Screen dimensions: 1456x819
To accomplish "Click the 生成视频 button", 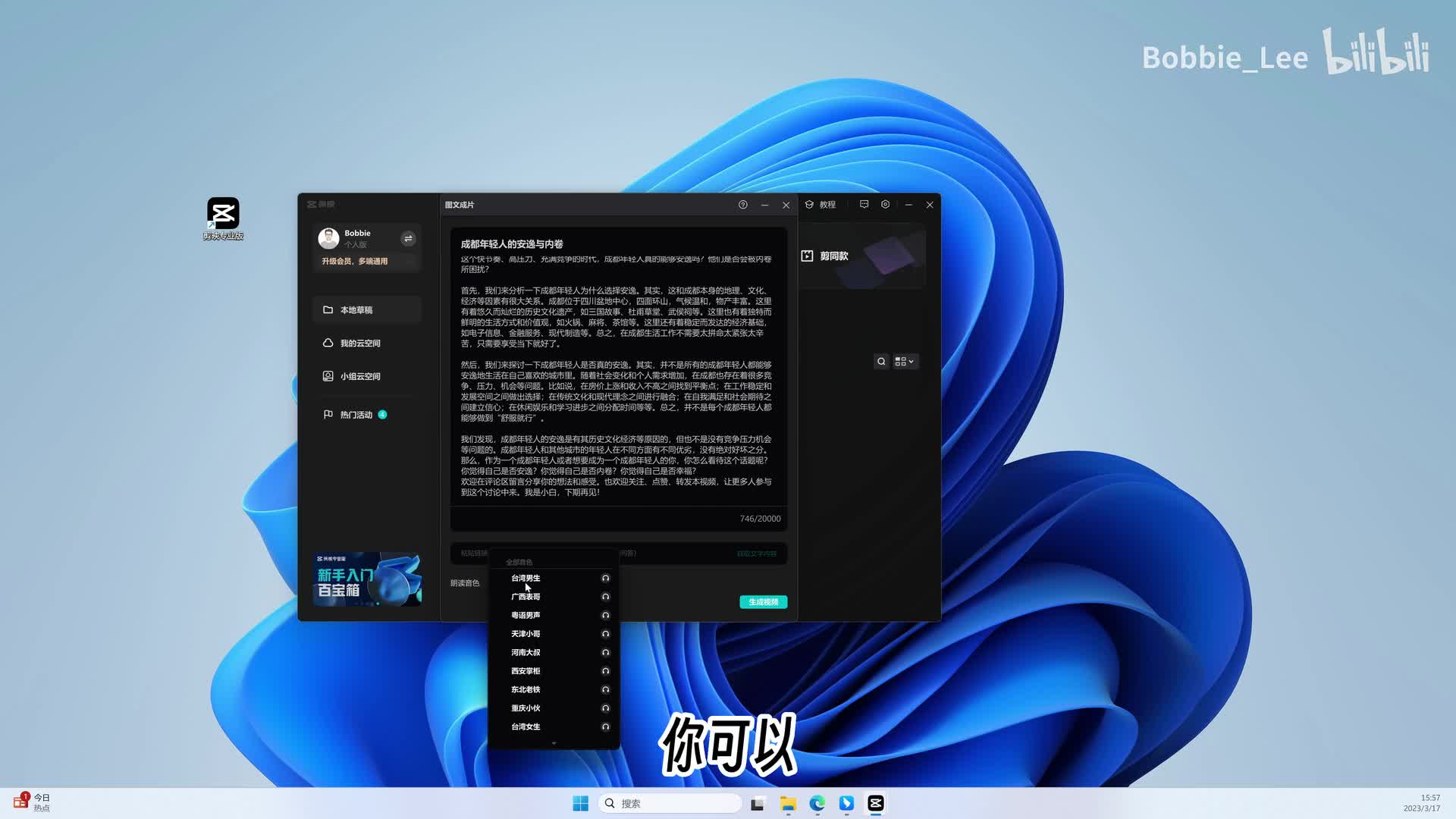I will pyautogui.click(x=763, y=602).
